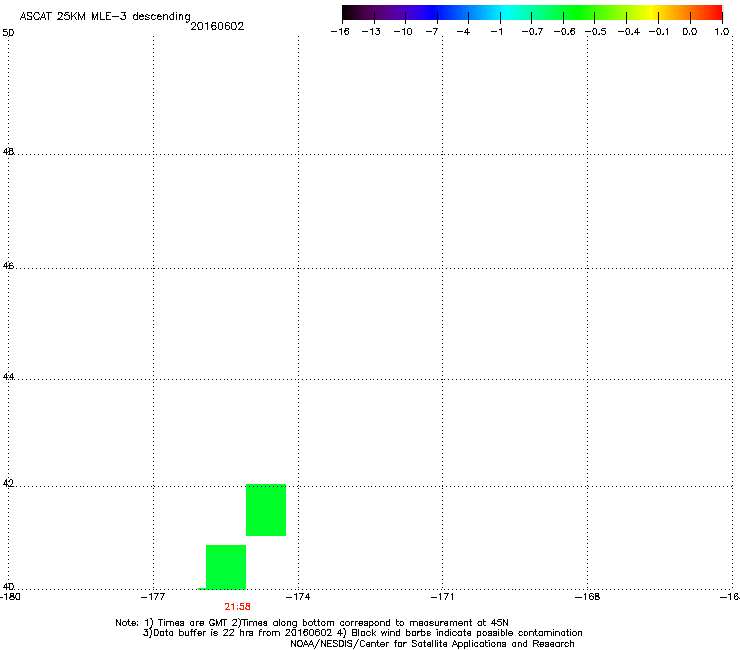
Task: Click the colorbar label -4
Action: tap(463, 32)
